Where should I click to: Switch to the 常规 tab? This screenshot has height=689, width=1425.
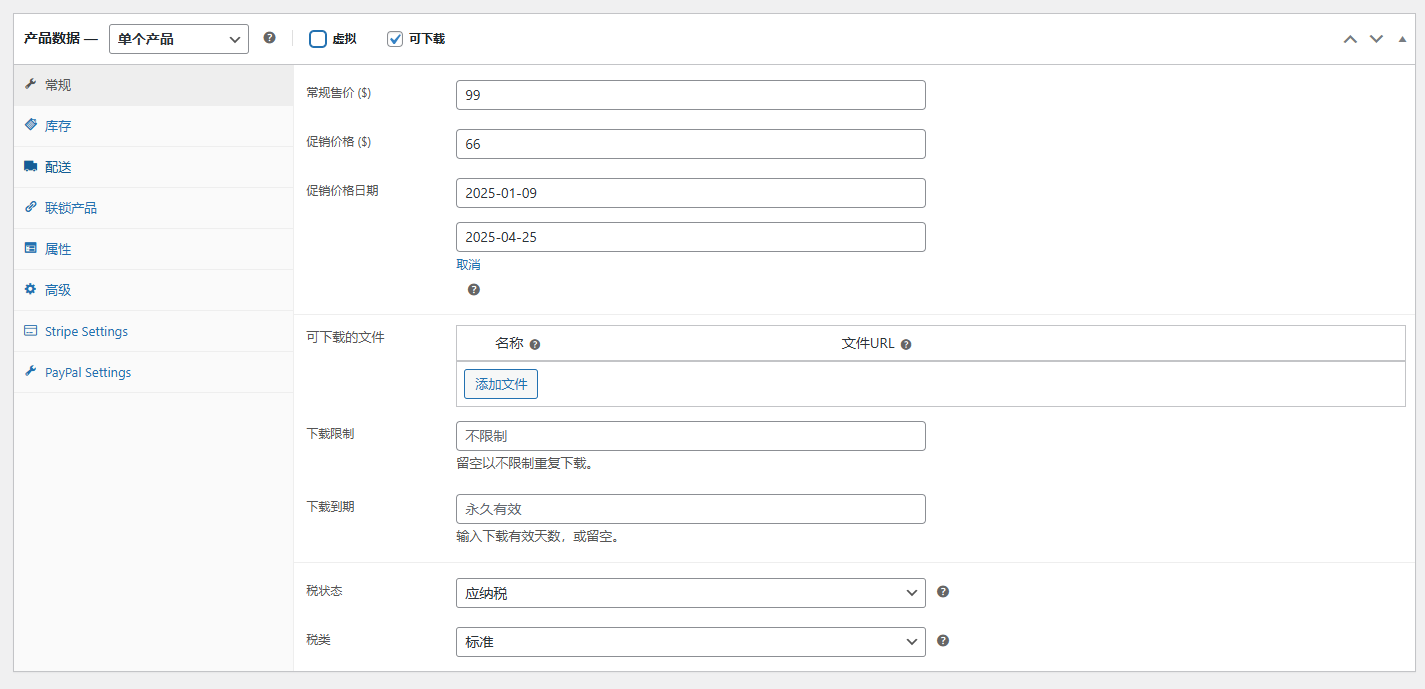(x=153, y=85)
